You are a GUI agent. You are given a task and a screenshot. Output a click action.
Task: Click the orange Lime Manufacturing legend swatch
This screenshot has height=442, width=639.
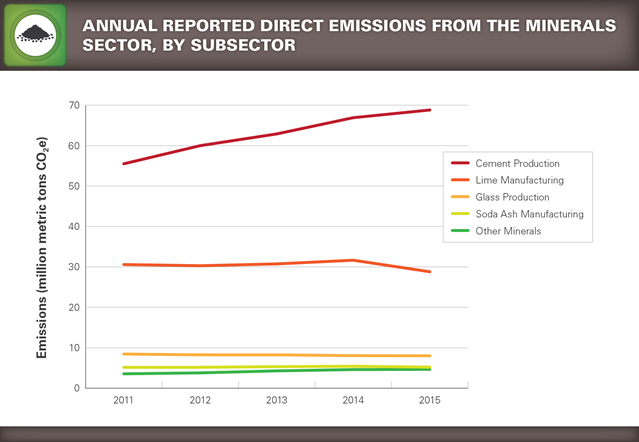pos(460,180)
